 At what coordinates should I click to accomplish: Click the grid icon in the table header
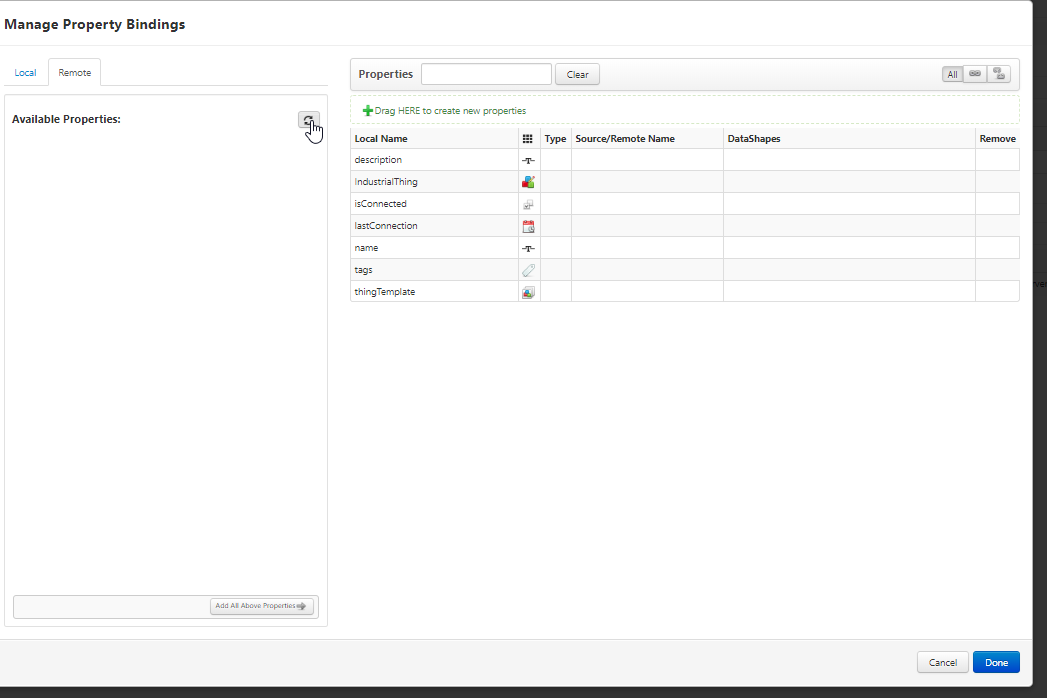click(x=529, y=138)
